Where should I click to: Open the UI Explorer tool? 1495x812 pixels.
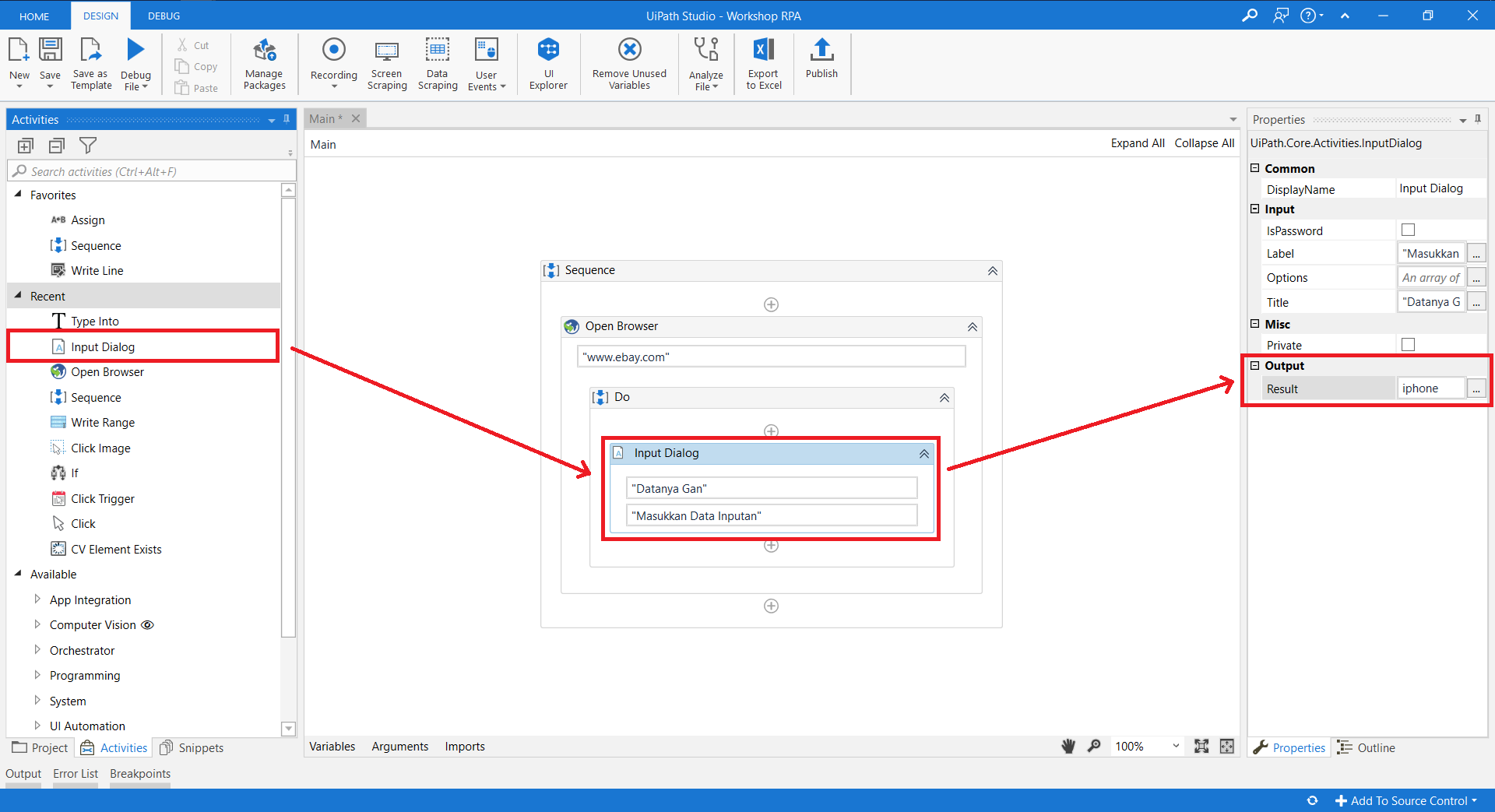pos(548,64)
